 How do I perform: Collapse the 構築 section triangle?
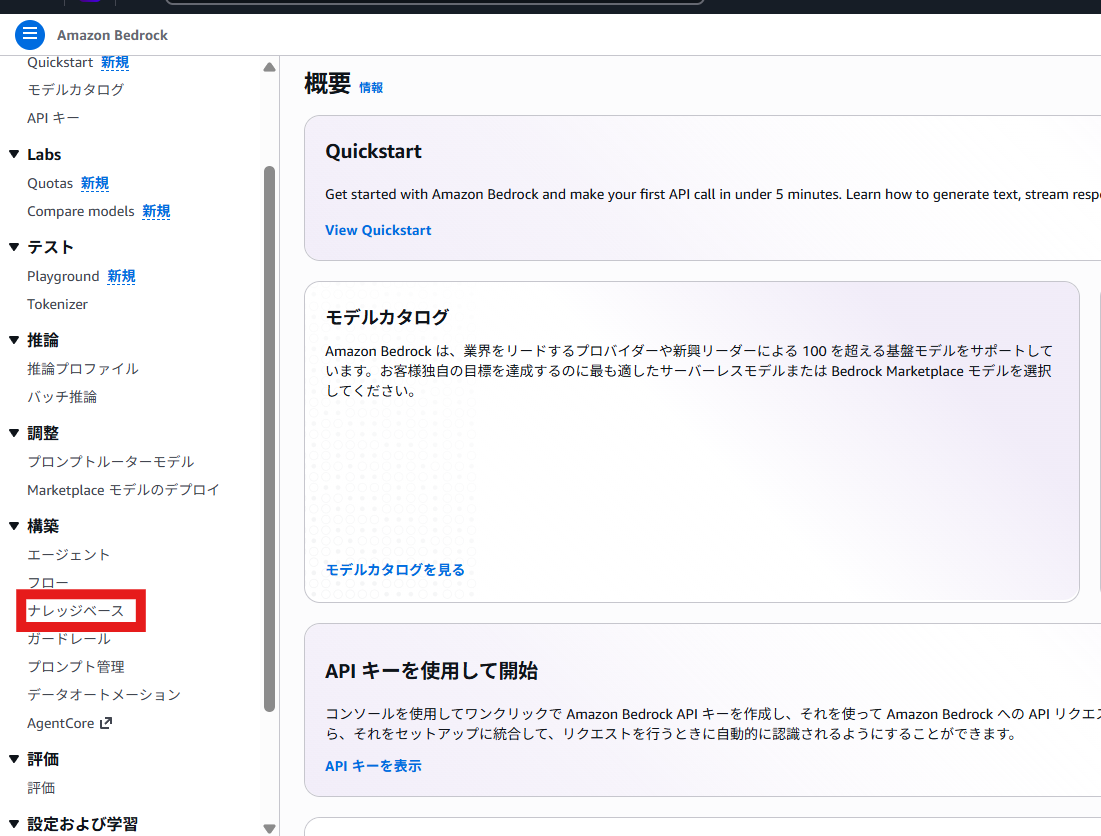pyautogui.click(x=14, y=526)
